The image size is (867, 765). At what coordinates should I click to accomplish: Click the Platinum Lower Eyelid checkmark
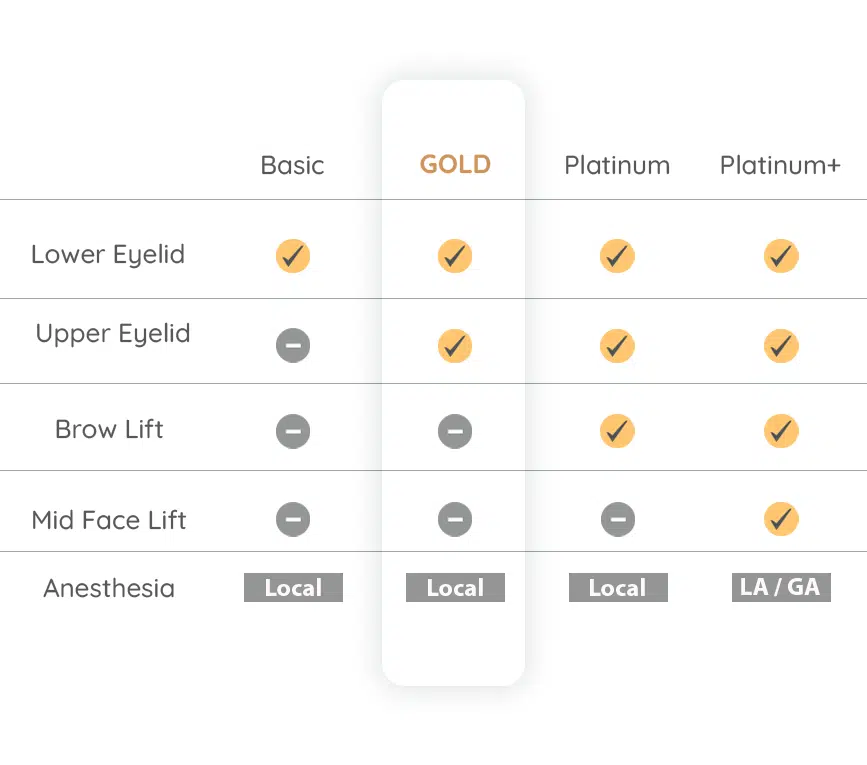pyautogui.click(x=617, y=256)
